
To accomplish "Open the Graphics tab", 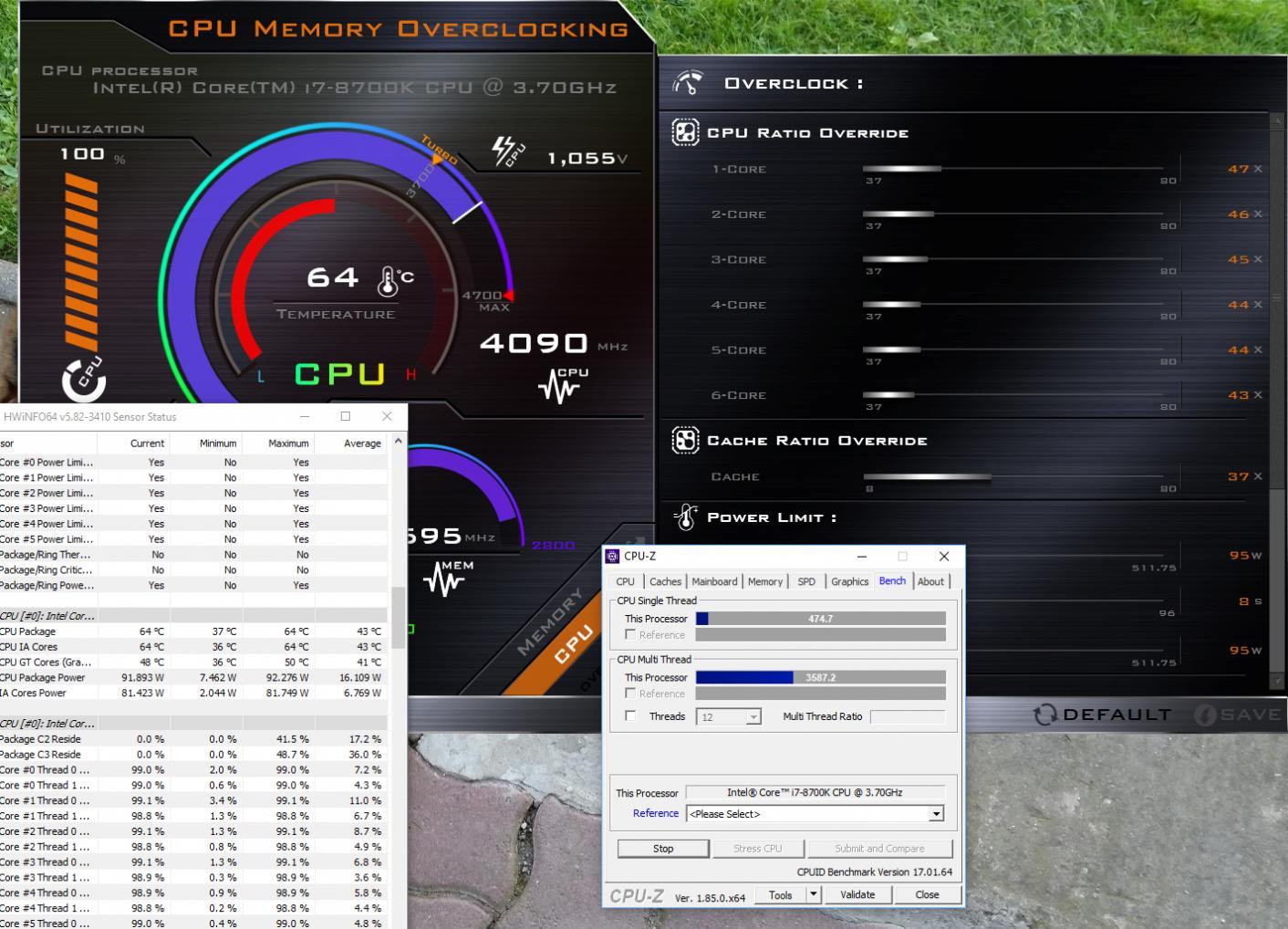I will [x=849, y=581].
